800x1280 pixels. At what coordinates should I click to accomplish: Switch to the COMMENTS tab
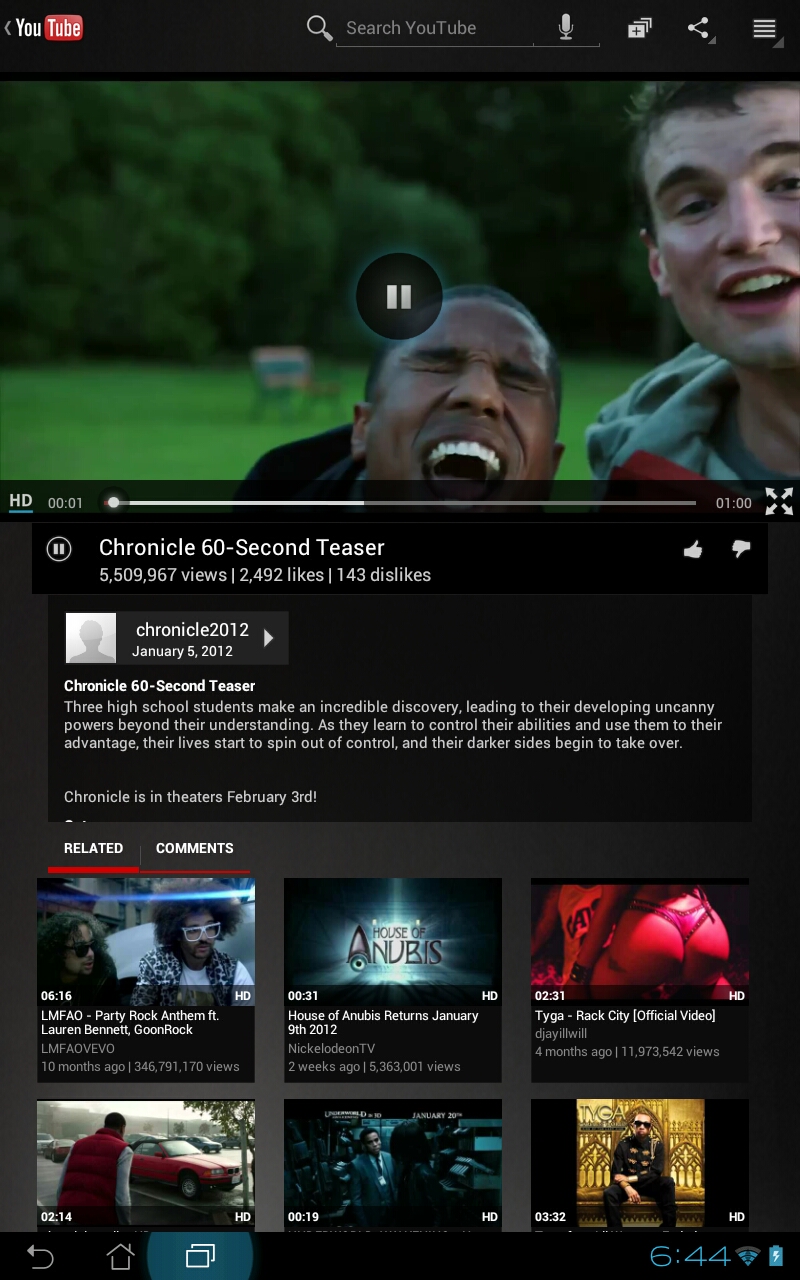pos(194,848)
